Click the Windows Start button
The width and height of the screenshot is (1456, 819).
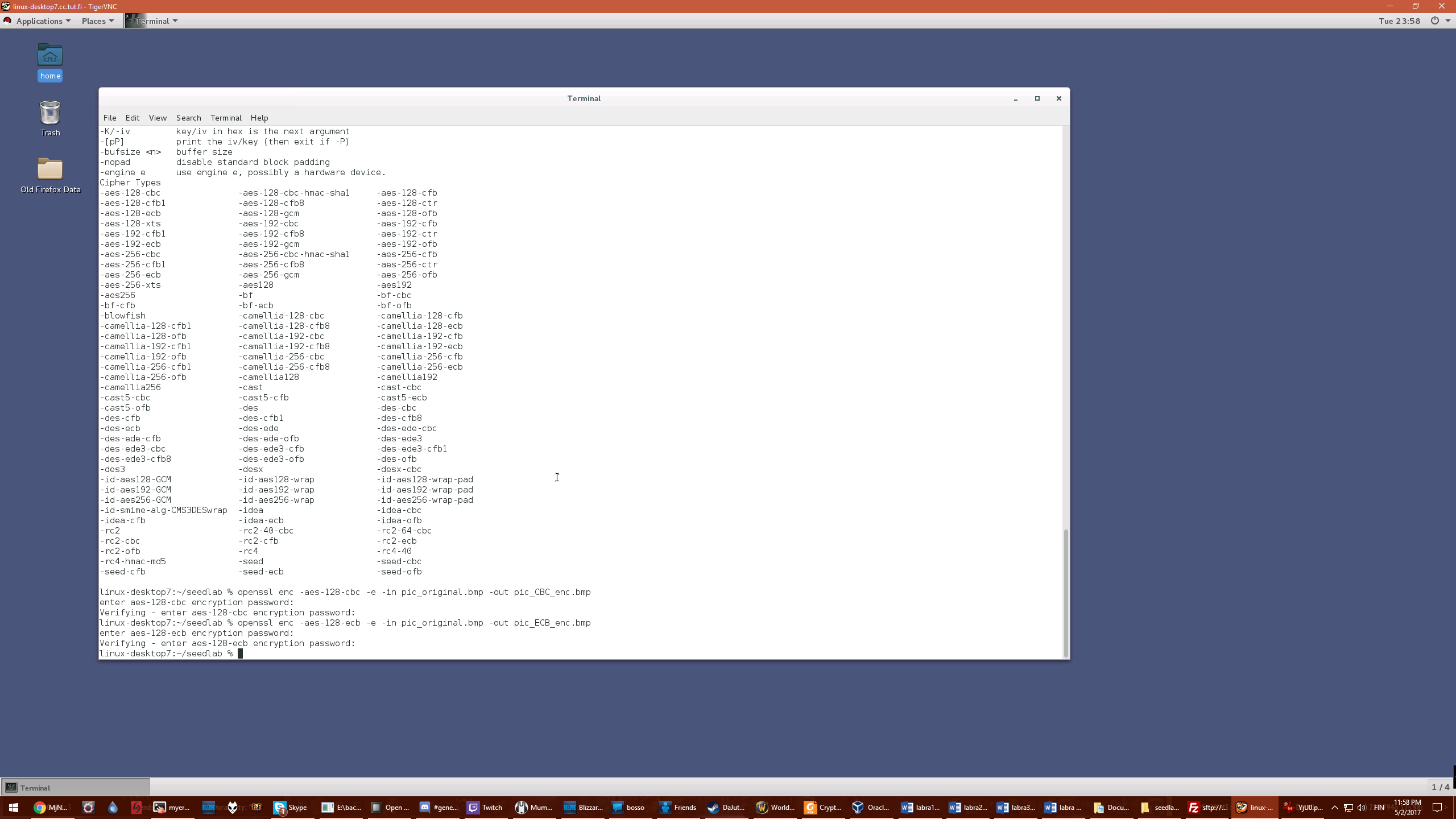pyautogui.click(x=13, y=807)
